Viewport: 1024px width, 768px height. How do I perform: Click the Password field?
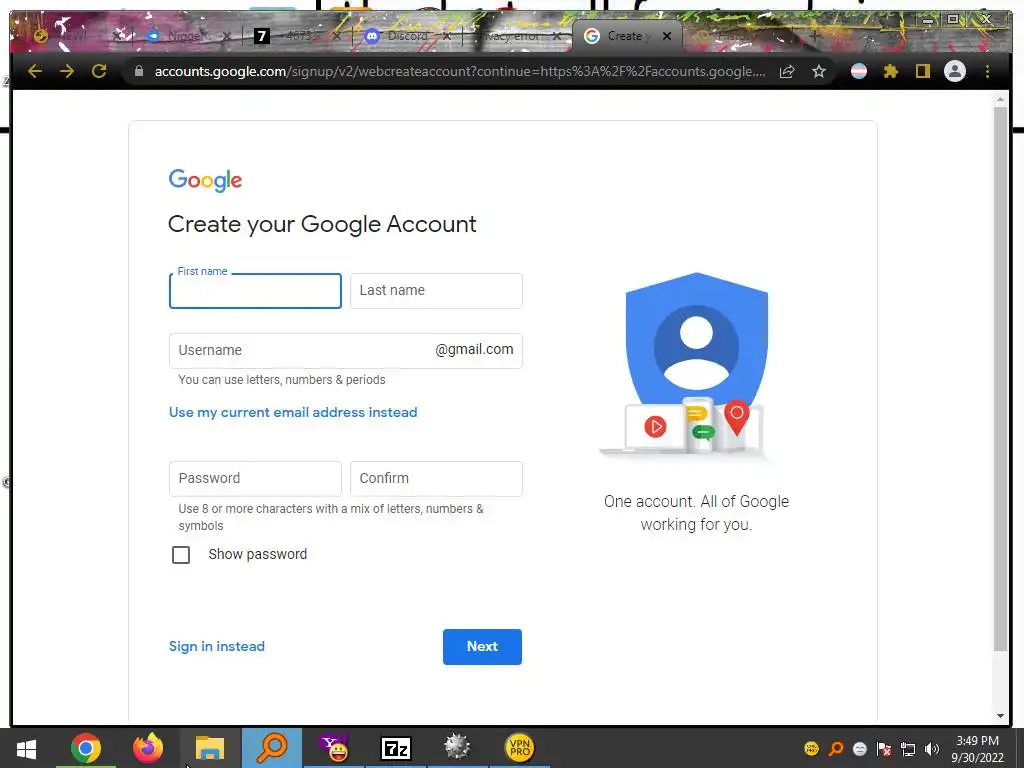click(255, 479)
